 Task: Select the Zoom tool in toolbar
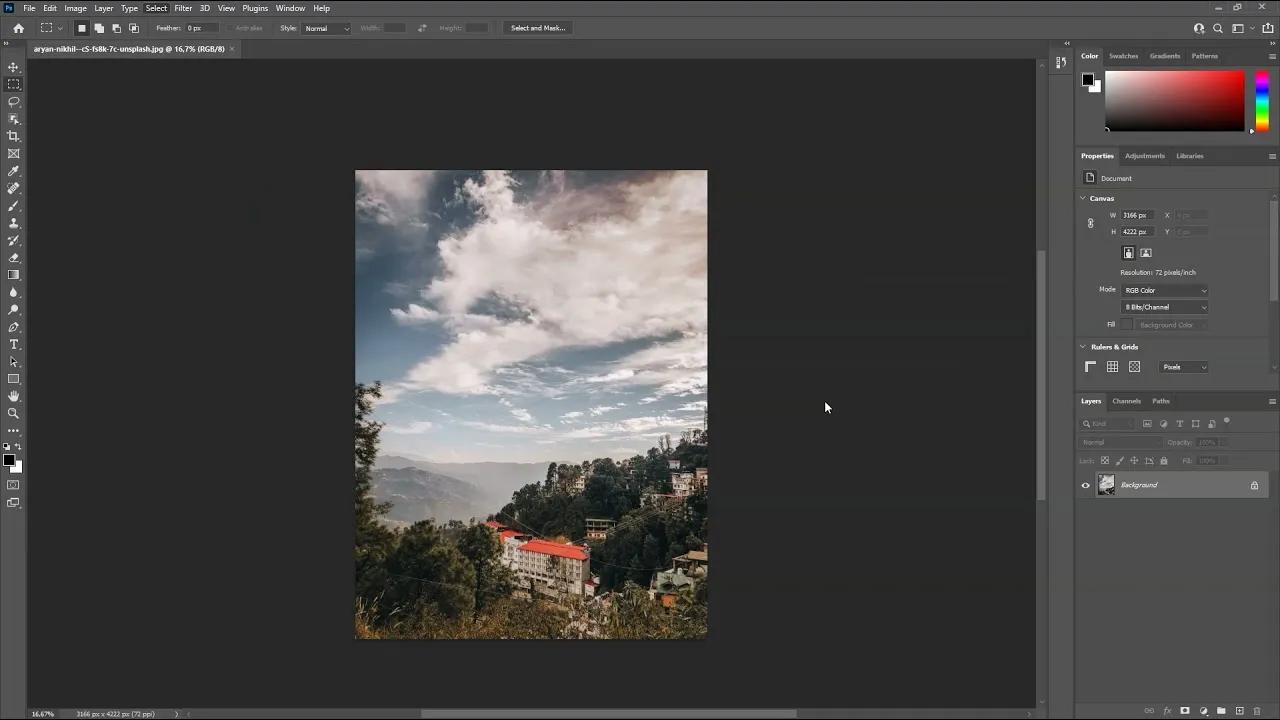(14, 413)
